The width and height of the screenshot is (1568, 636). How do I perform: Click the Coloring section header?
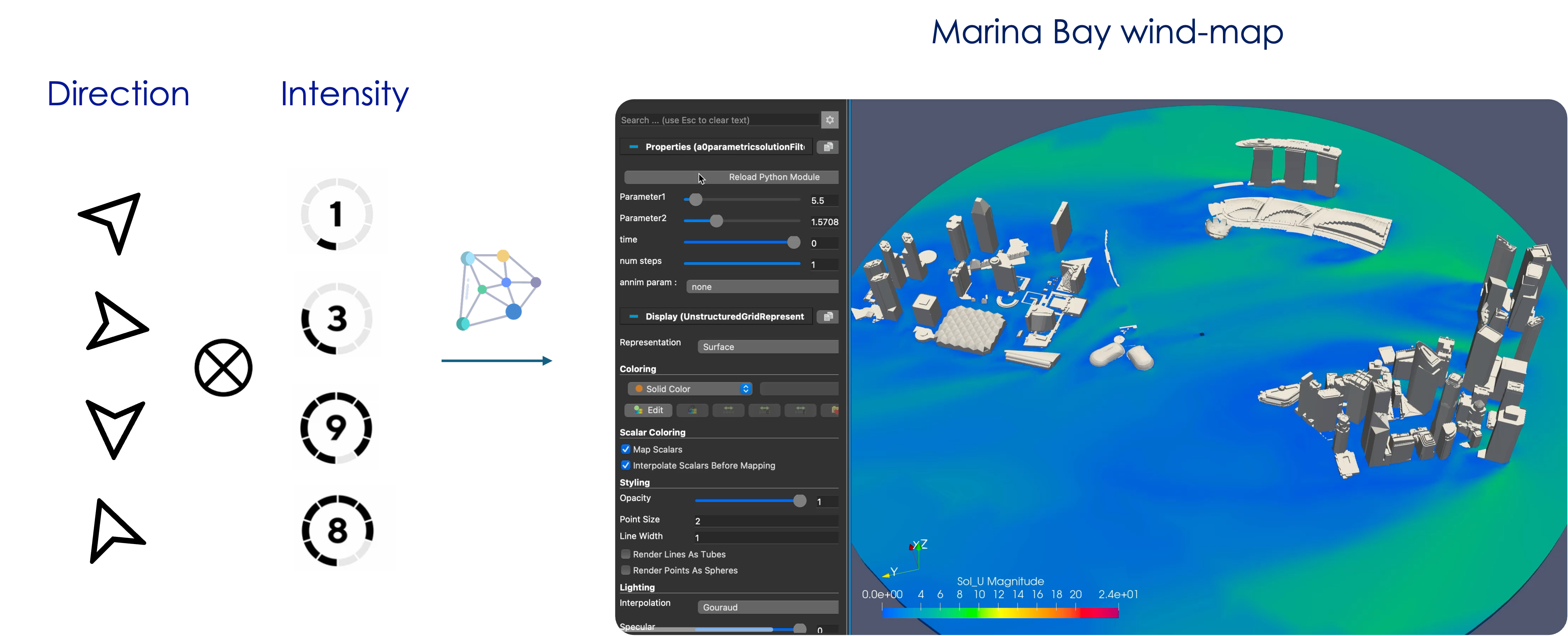637,369
